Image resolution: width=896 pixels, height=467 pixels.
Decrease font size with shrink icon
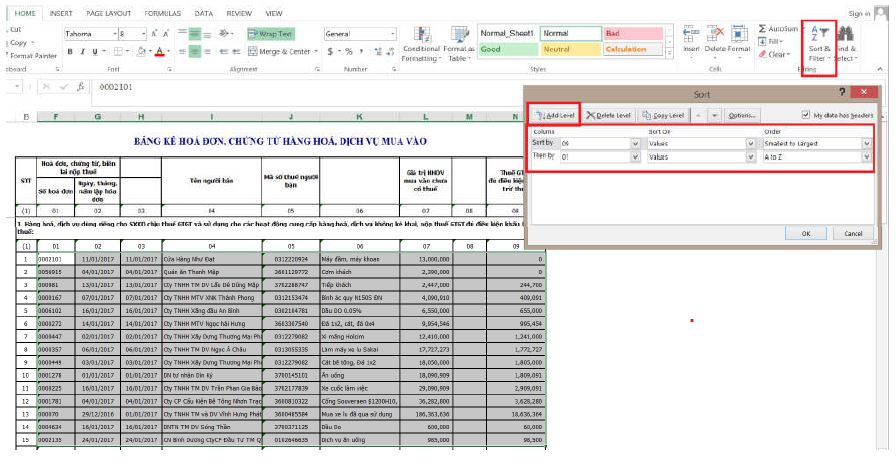point(166,34)
